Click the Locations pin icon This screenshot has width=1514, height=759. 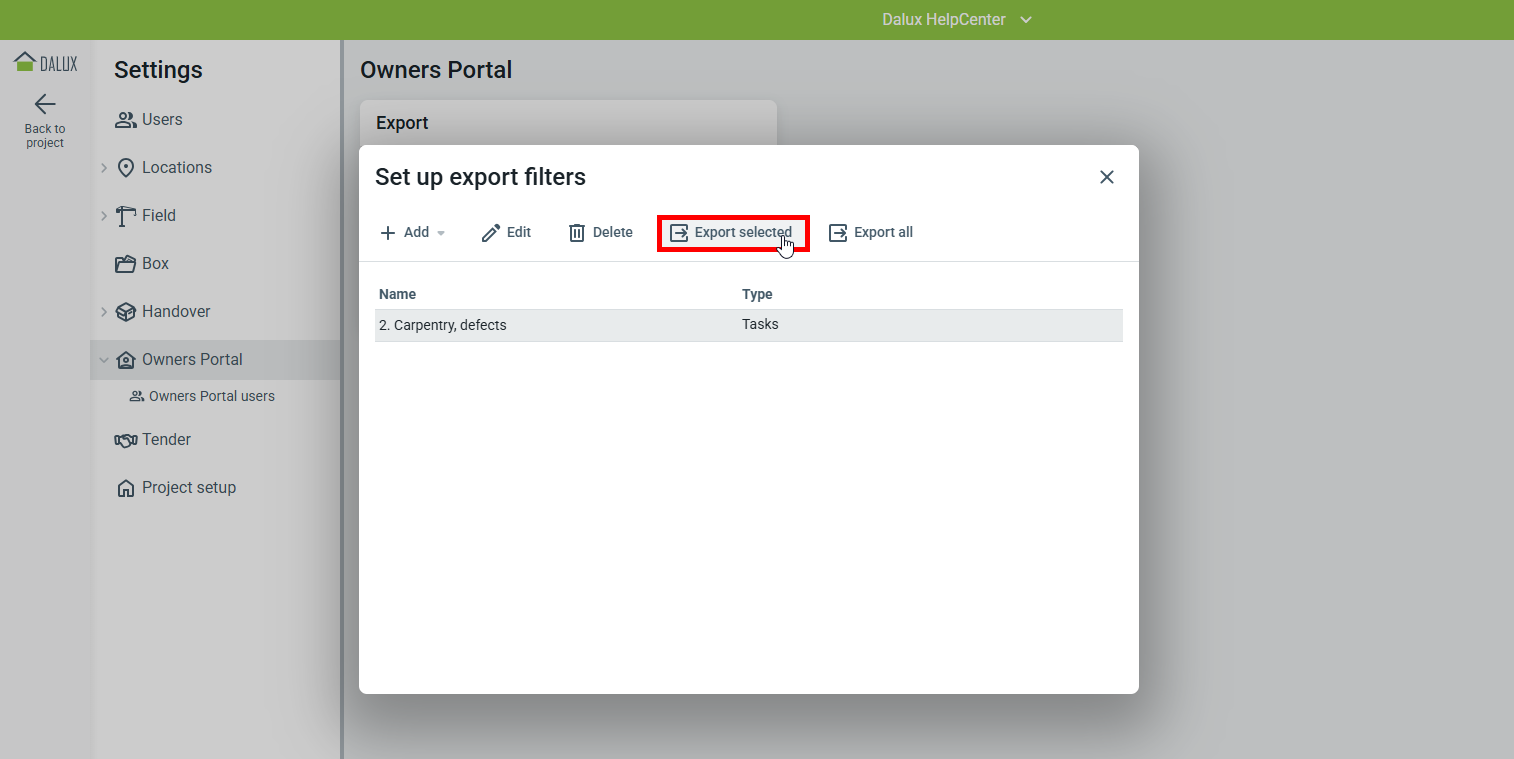tap(126, 168)
